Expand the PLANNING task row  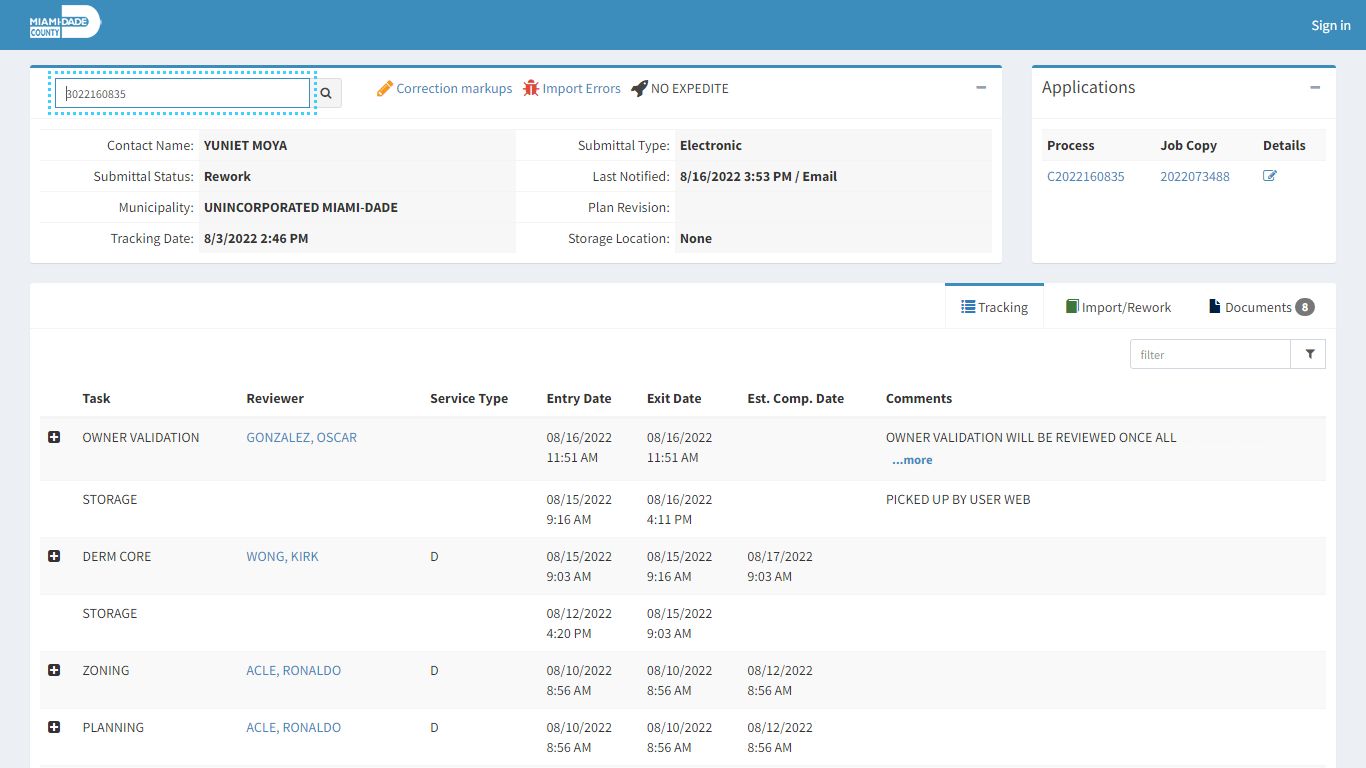pyautogui.click(x=54, y=727)
